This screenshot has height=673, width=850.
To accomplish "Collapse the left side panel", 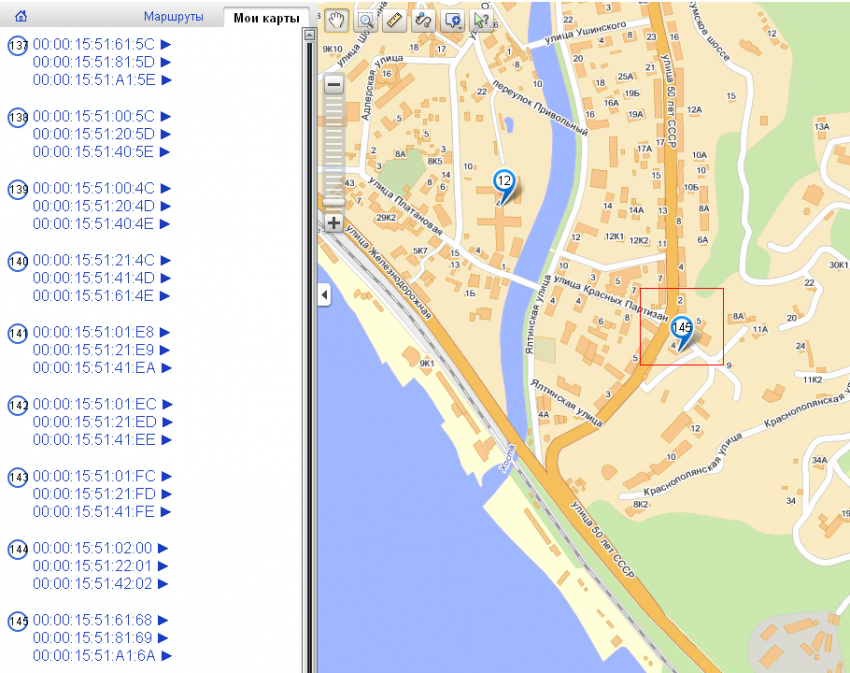I will click(324, 295).
